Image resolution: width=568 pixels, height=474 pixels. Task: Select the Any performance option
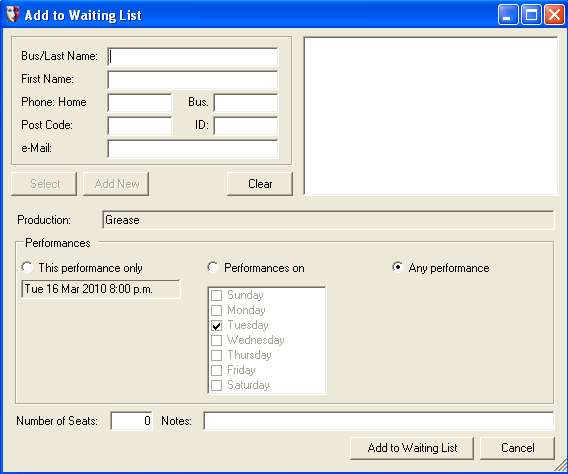[x=398, y=268]
